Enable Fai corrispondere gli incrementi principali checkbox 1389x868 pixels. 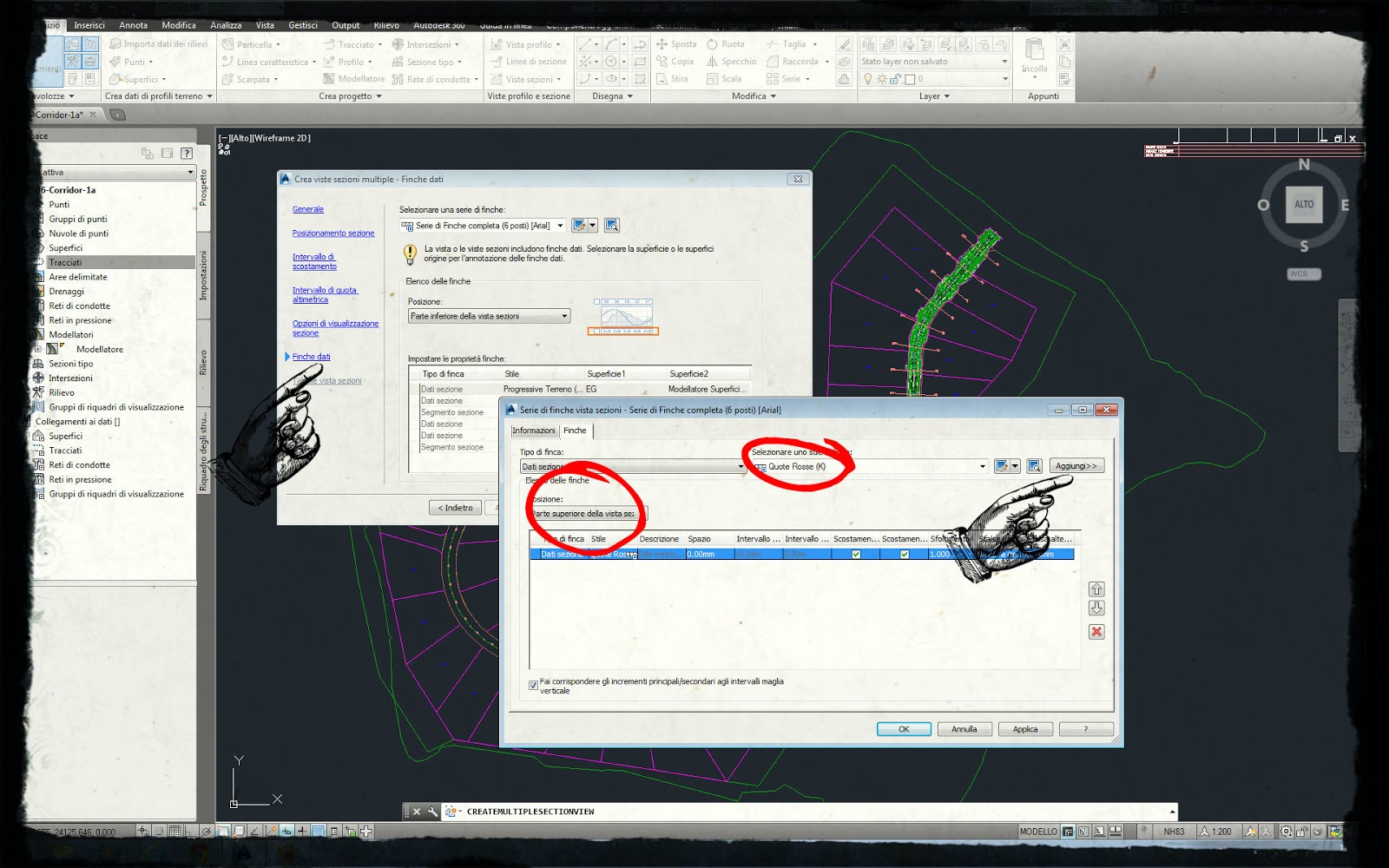coord(533,685)
